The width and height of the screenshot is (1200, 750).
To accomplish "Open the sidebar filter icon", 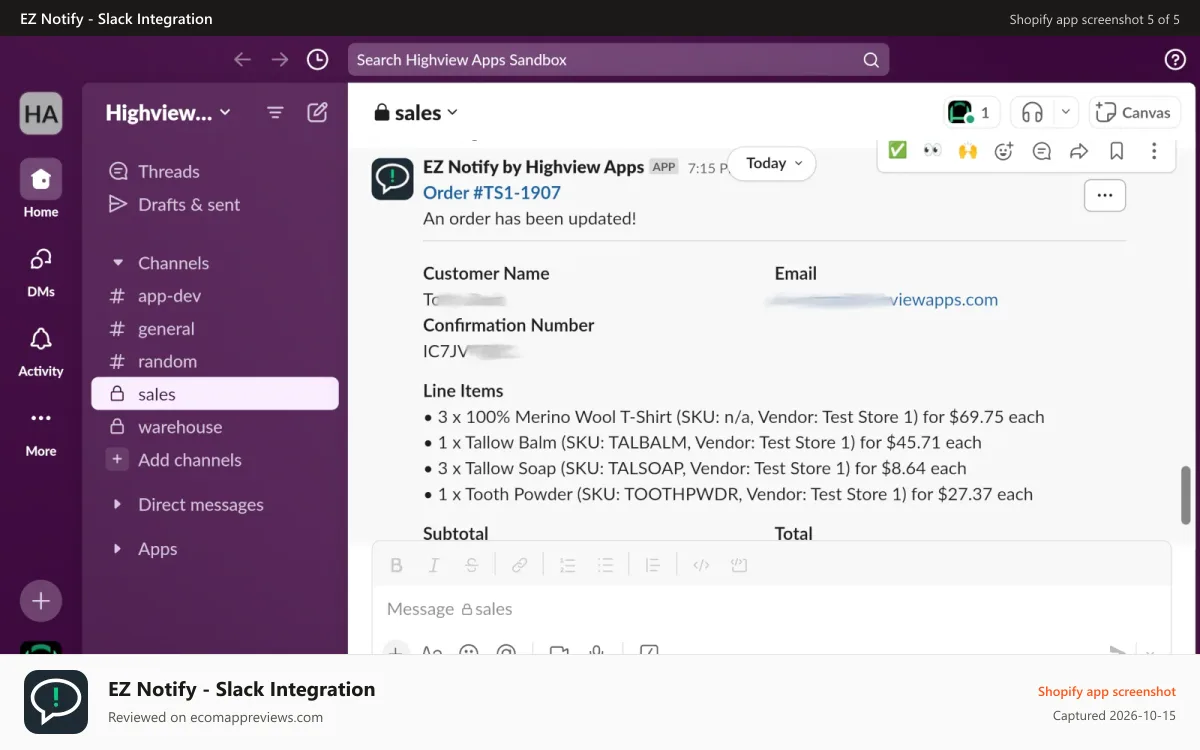I will coord(276,113).
